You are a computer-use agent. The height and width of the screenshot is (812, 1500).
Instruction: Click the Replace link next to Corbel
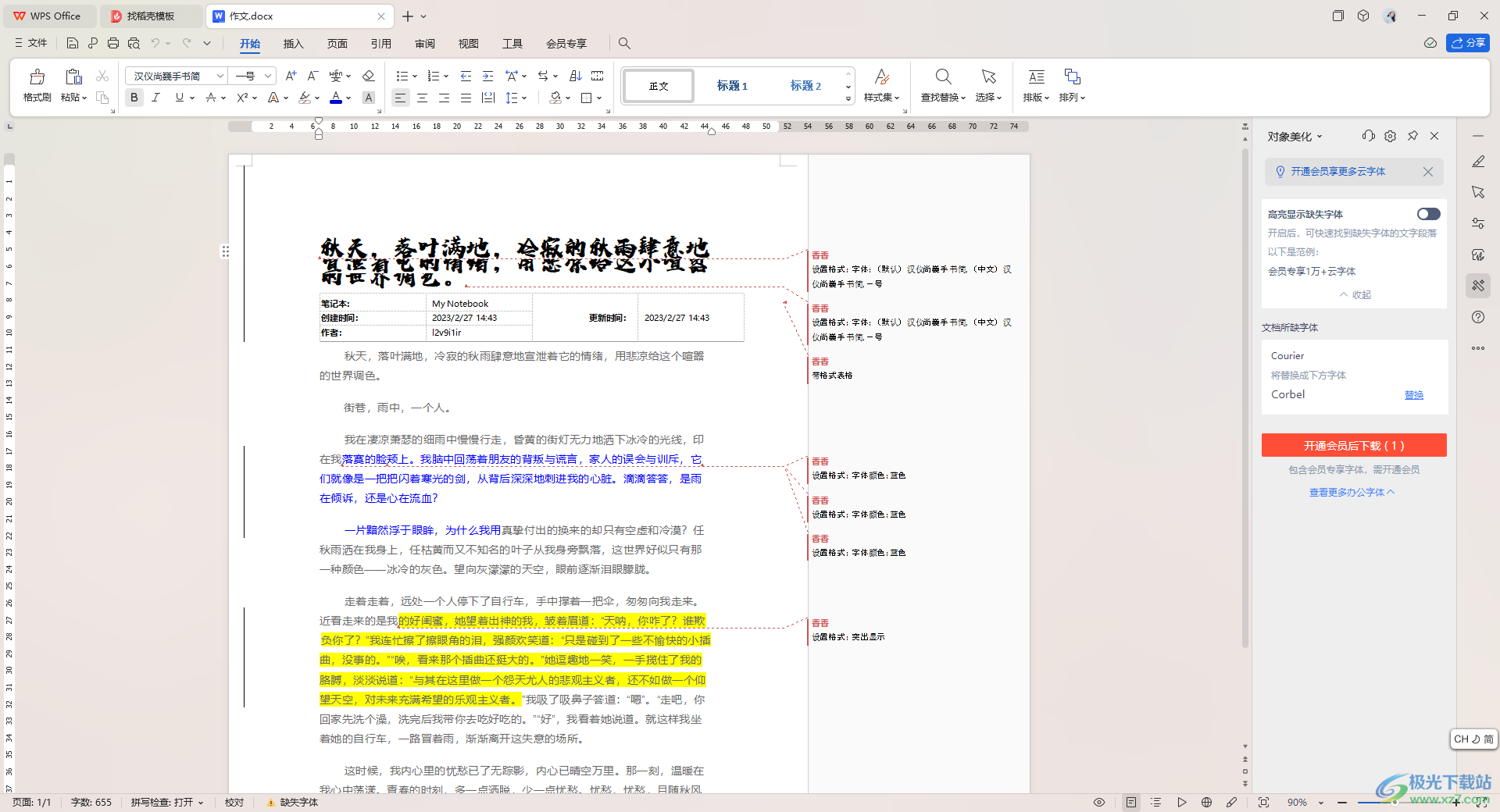pyautogui.click(x=1413, y=395)
